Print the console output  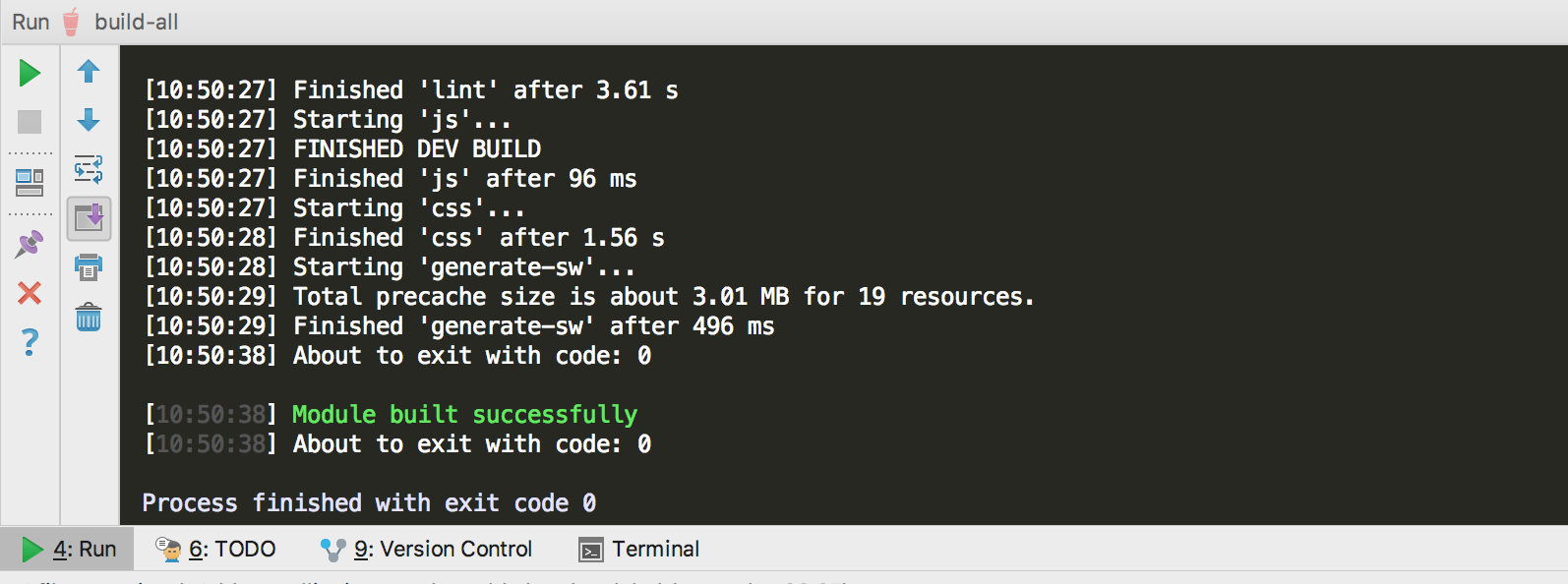89,267
